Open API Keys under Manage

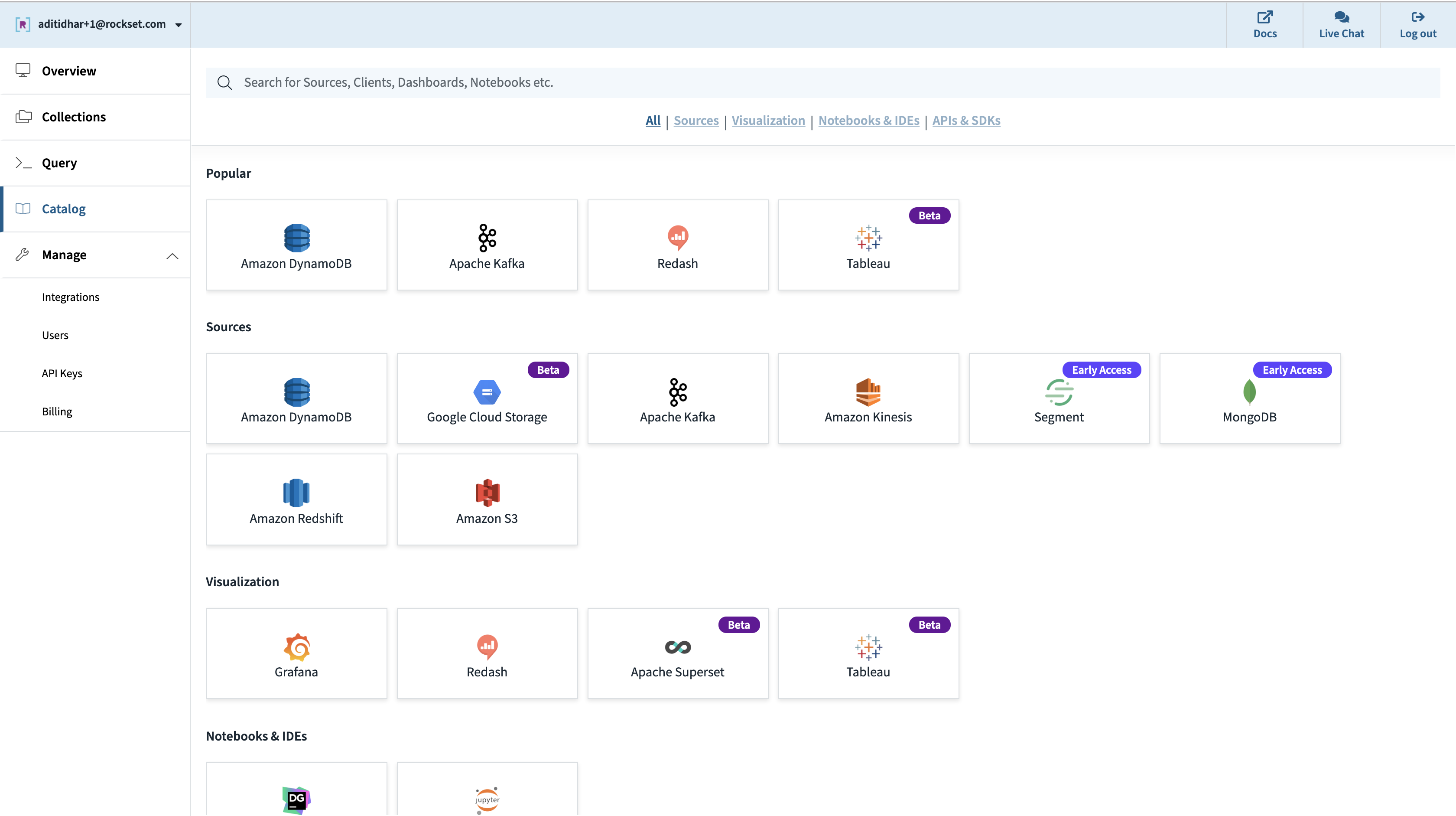pos(62,373)
